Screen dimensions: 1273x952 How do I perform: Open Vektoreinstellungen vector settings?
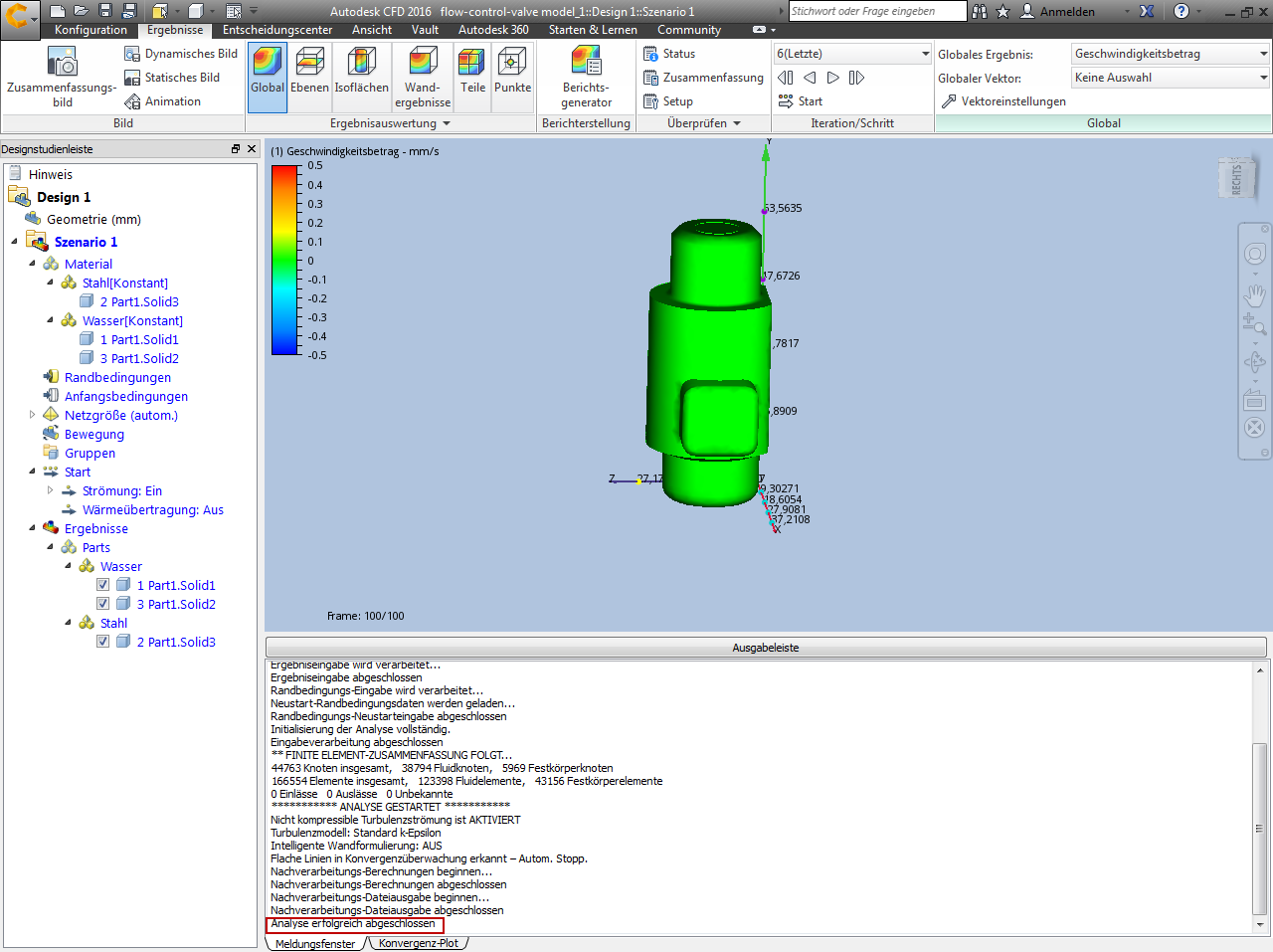[x=1003, y=101]
